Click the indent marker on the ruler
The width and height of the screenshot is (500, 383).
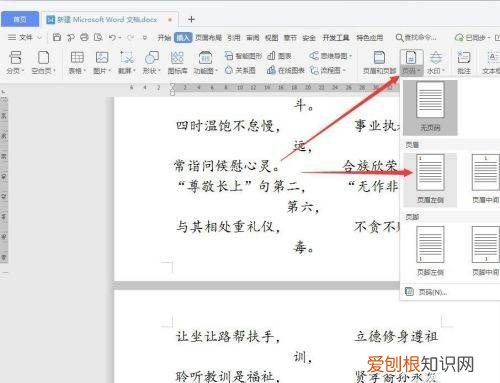pyautogui.click(x=172, y=89)
